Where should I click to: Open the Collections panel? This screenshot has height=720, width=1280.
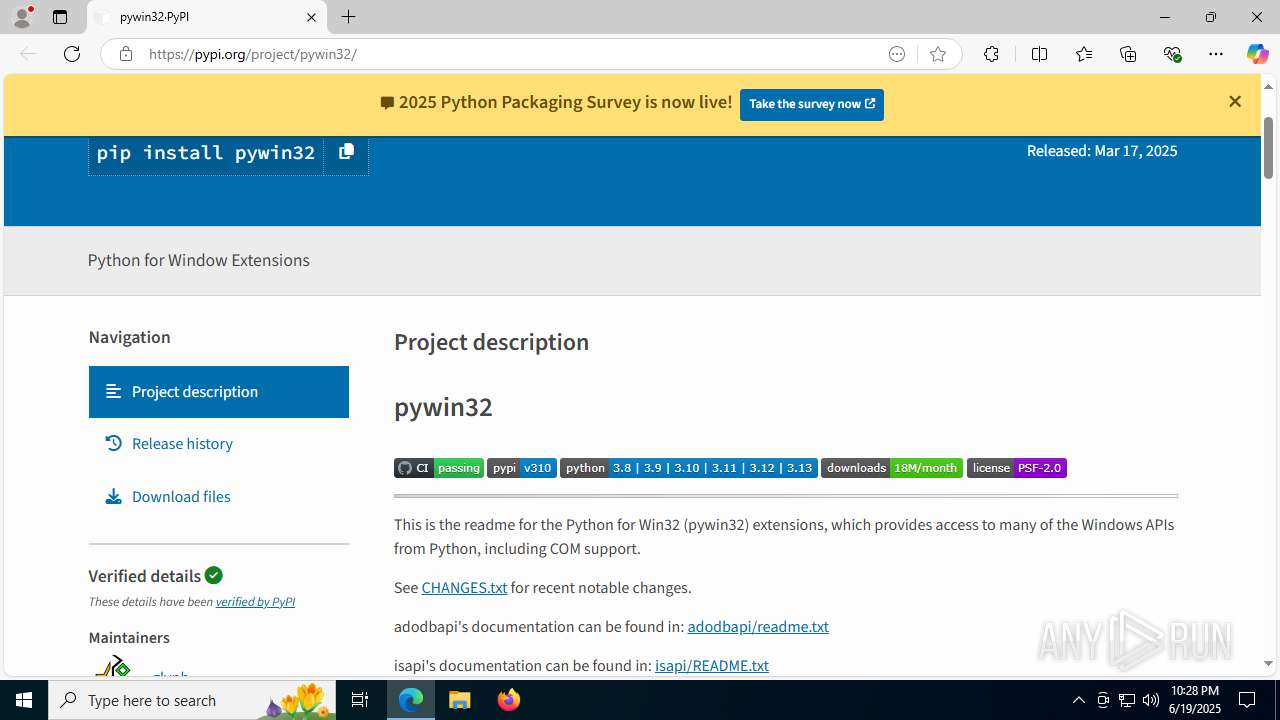(x=1128, y=54)
